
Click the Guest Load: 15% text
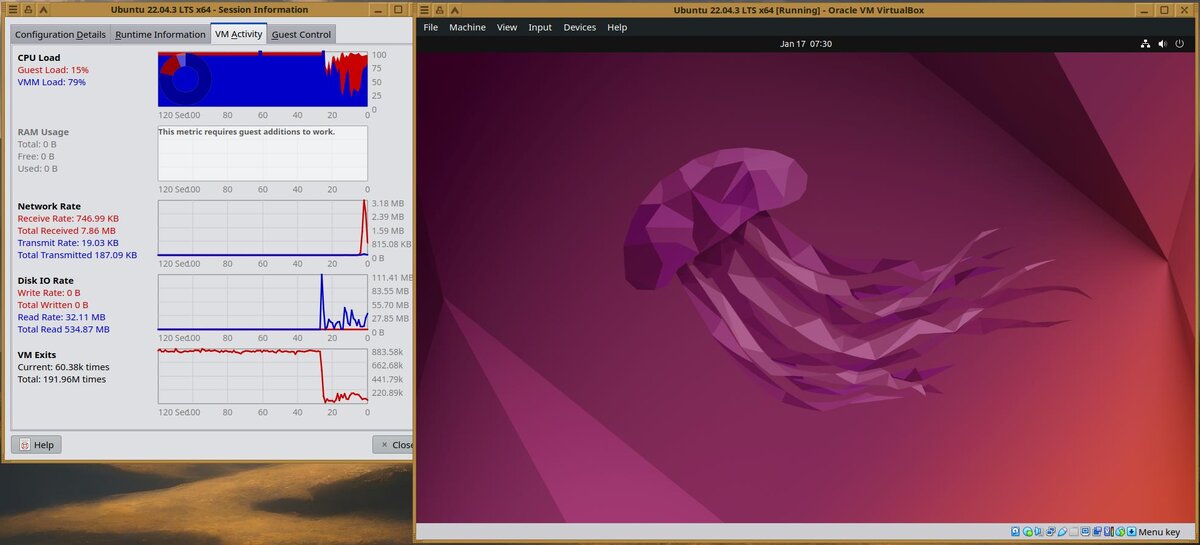coord(53,70)
